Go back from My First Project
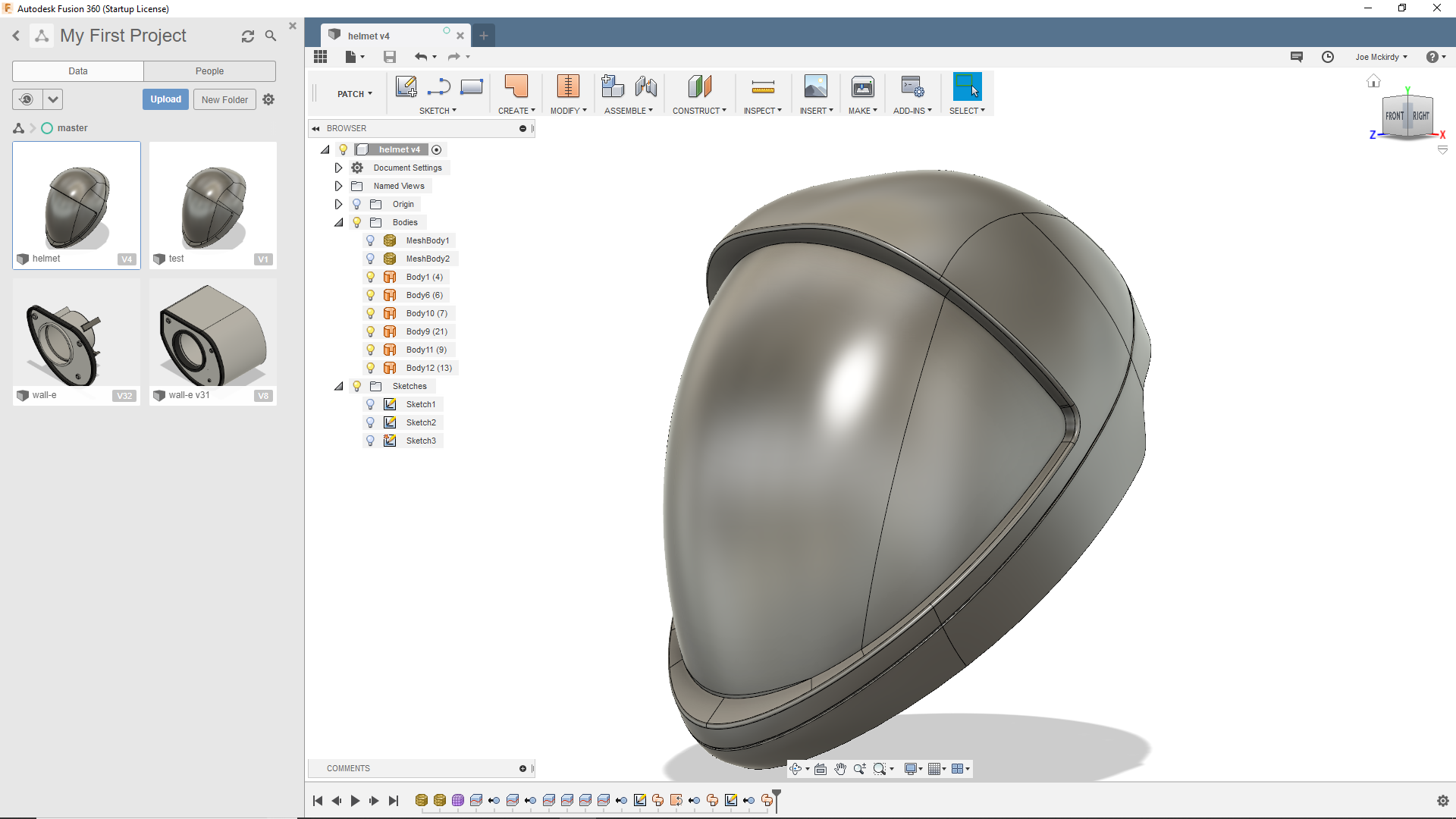Viewport: 1456px width, 819px height. tap(16, 36)
